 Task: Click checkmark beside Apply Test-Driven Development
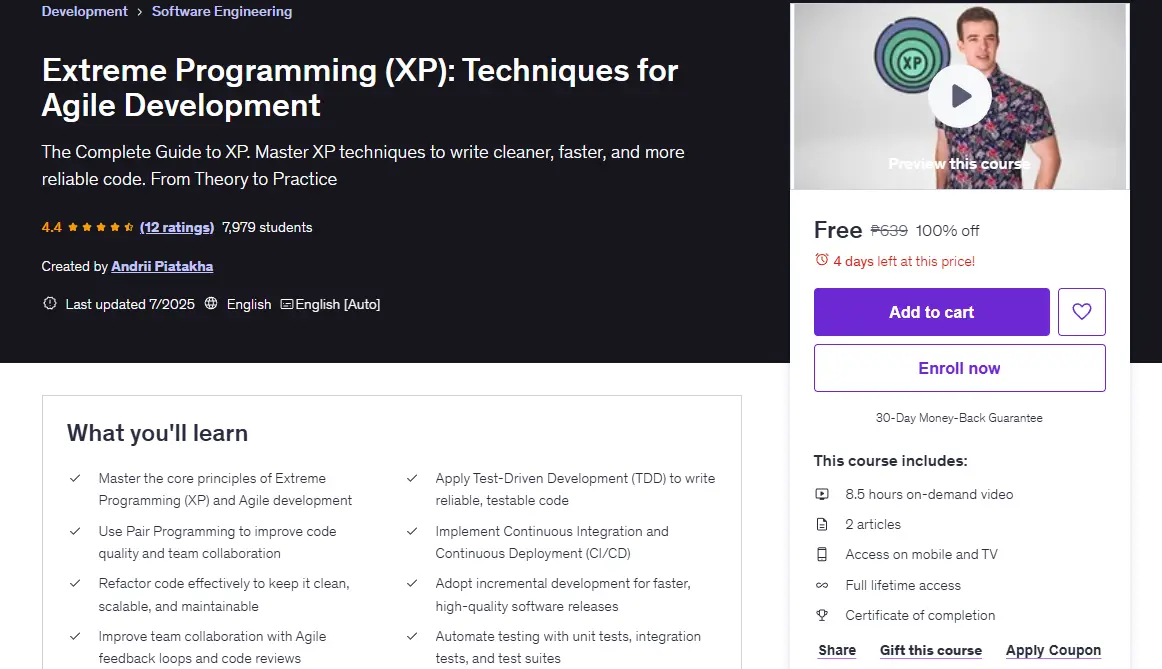[412, 479]
